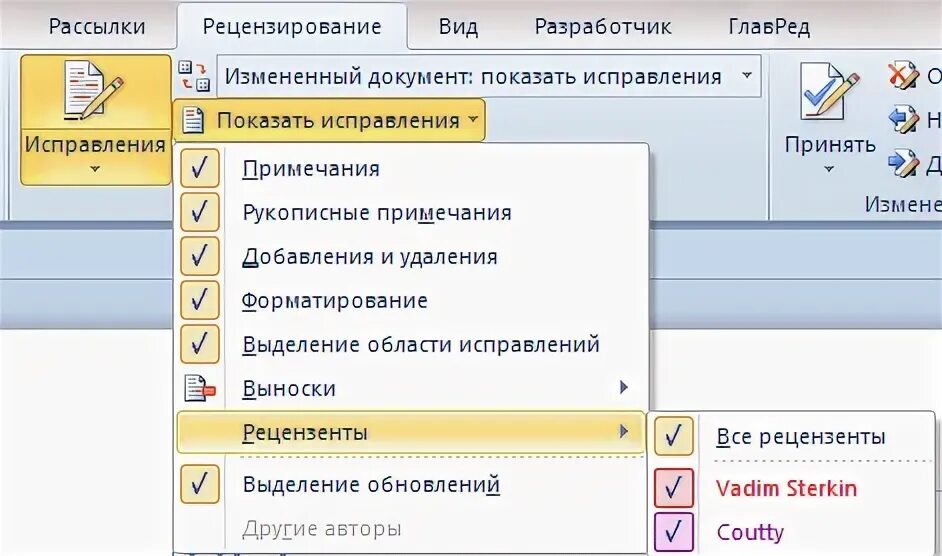Click the previous change arrow icon
This screenshot has height=556, width=942.
[x=903, y=120]
